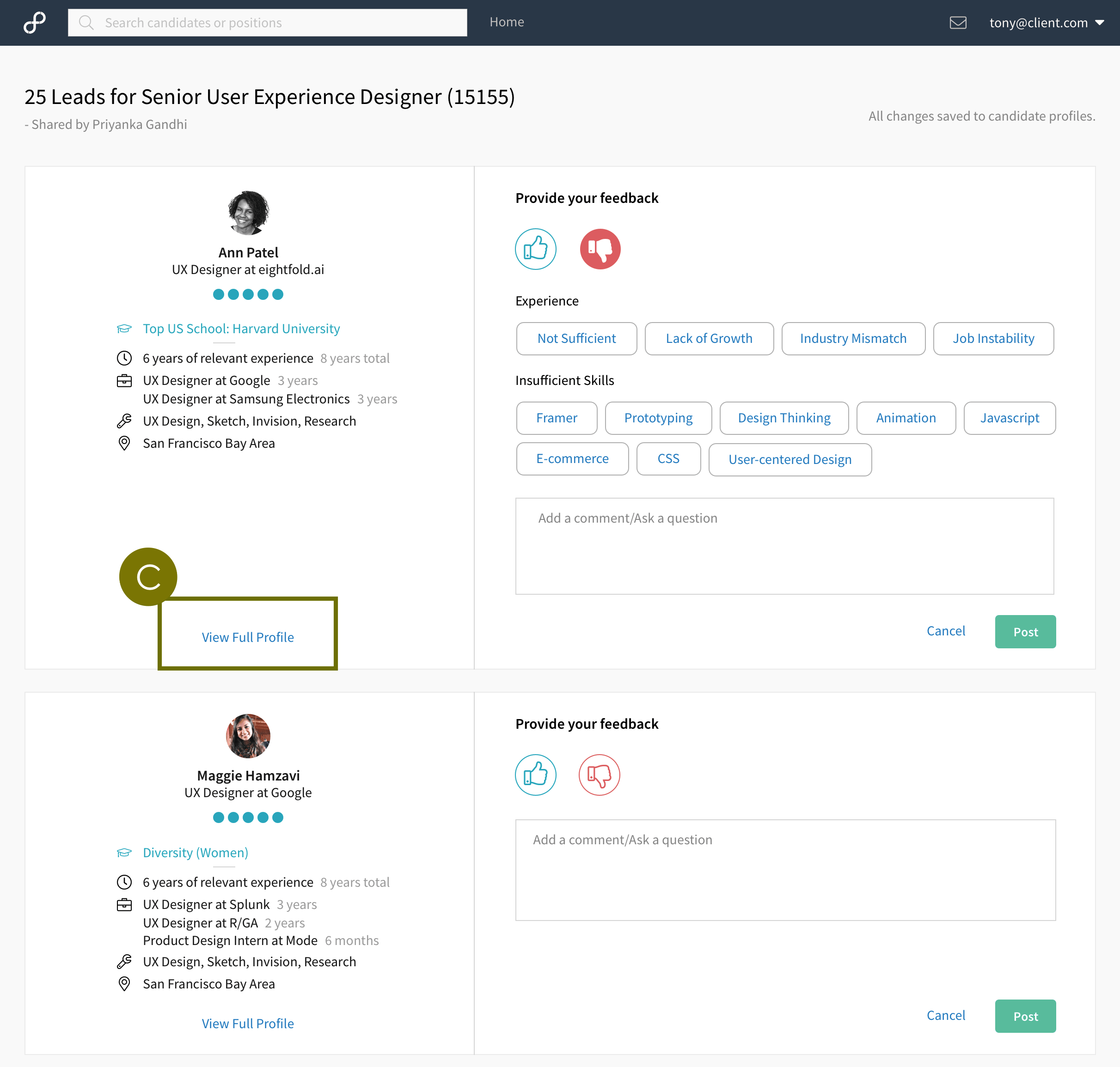Viewport: 1120px width, 1067px height.
Task: Open the mail envelope icon
Action: coord(958,23)
